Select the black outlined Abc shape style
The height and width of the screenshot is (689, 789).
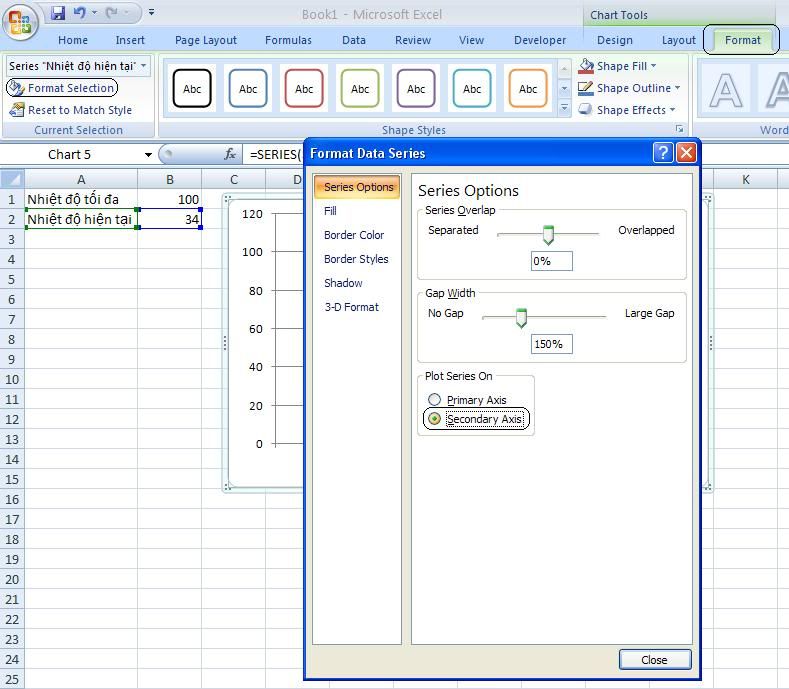point(192,88)
